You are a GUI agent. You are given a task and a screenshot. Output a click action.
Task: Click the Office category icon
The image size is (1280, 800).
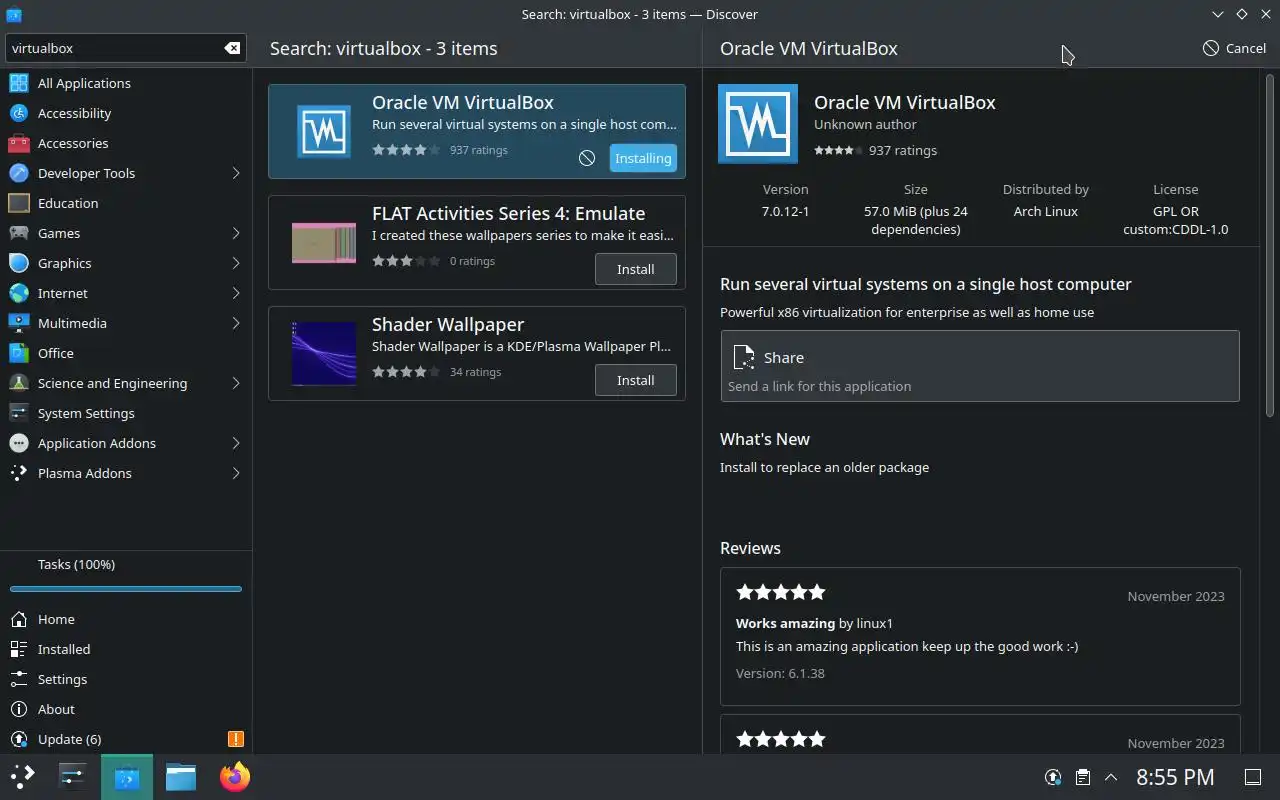click(18, 353)
